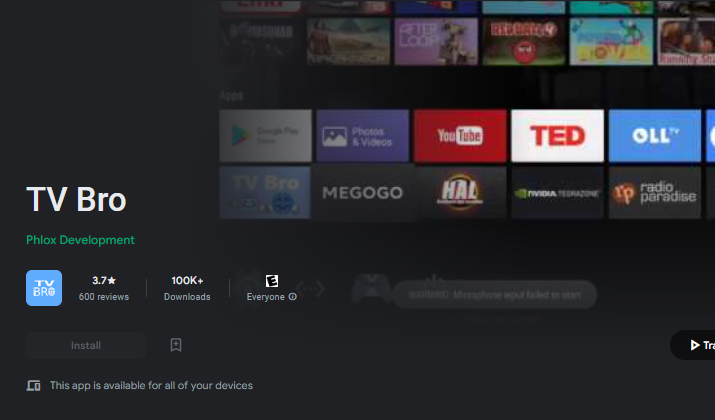Open the 3.7 star rating reviews
715x420 pixels.
(104, 280)
